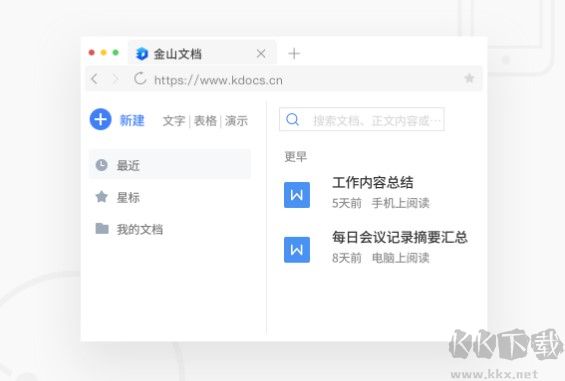The image size is (565, 381).
Task: Open the 工作内容总结 document
Action: 373,182
